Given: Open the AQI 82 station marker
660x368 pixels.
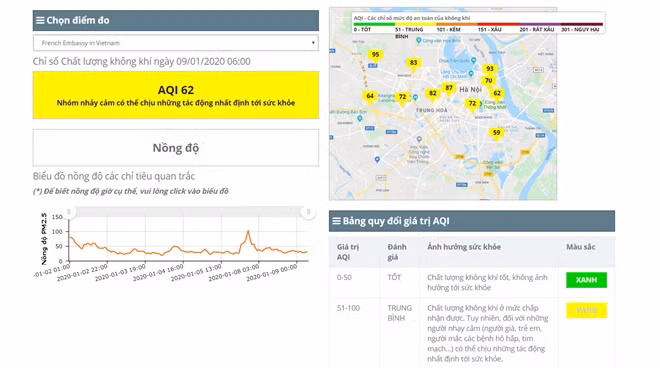Looking at the screenshot, I should click(433, 93).
